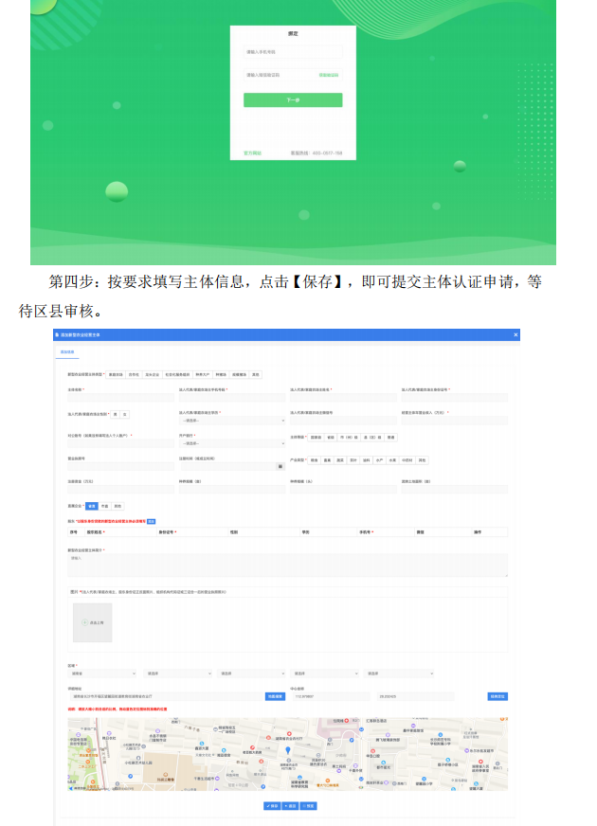Expand the education level dropdown showing 请选择
Screen dimensions: 597x826
(232, 420)
